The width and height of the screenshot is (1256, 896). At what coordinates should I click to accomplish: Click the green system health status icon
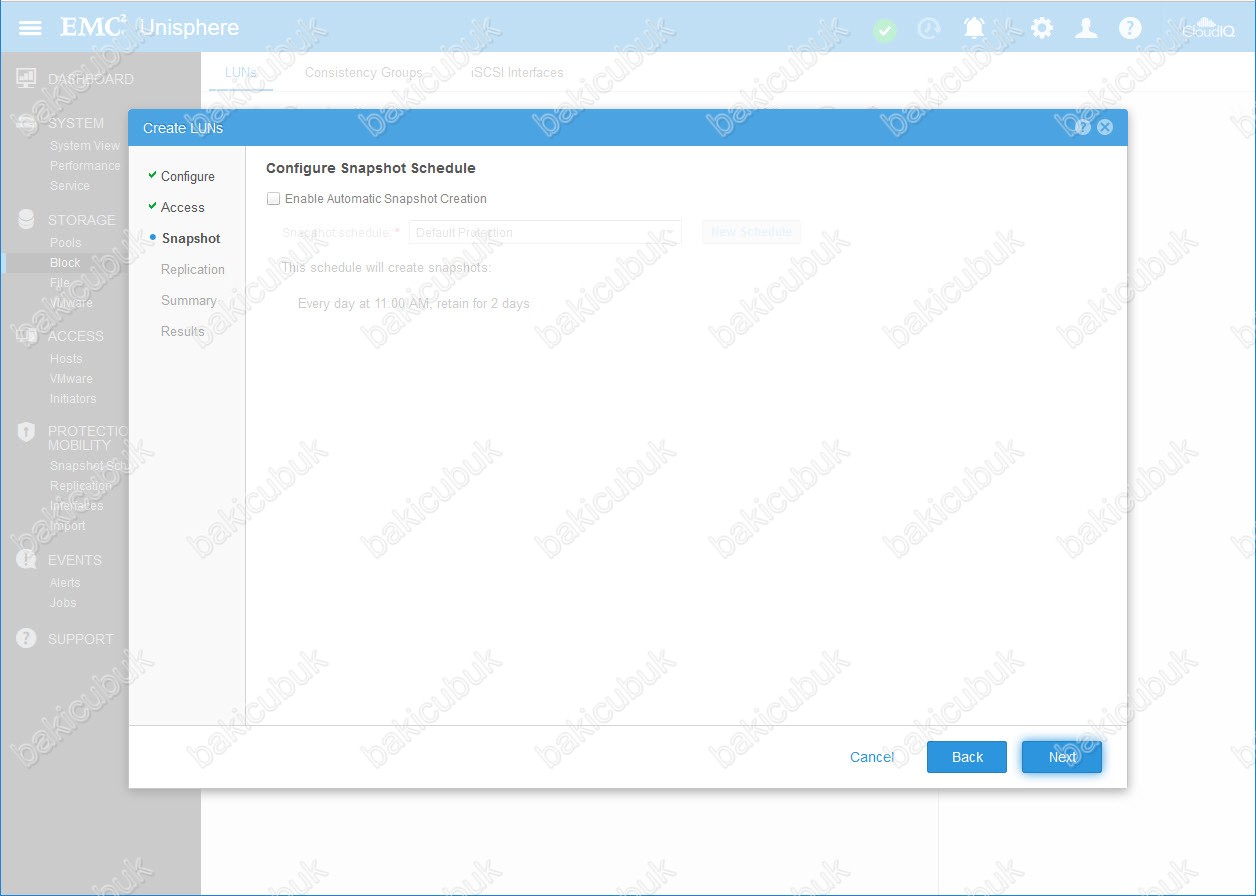point(885,30)
